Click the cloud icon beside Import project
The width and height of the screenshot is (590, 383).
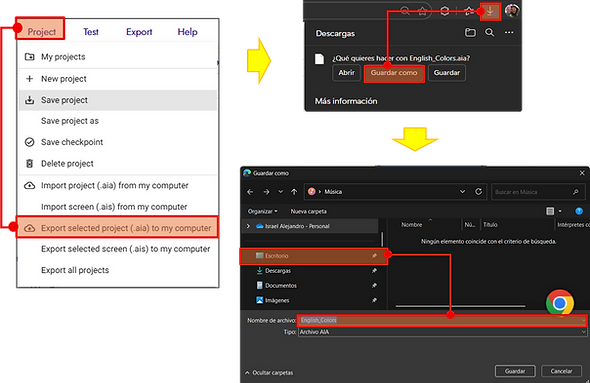29,185
